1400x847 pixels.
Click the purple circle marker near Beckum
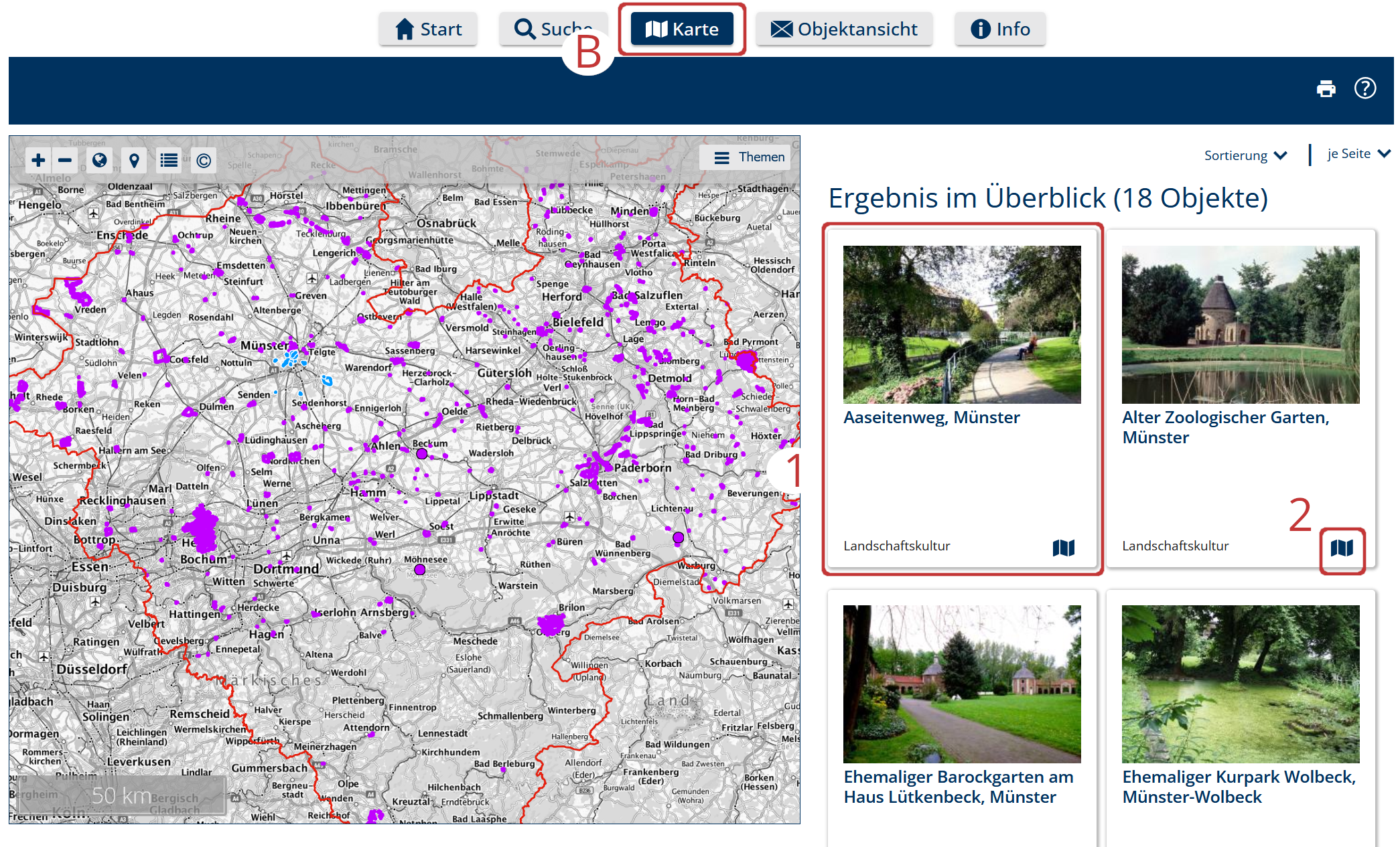(x=421, y=454)
